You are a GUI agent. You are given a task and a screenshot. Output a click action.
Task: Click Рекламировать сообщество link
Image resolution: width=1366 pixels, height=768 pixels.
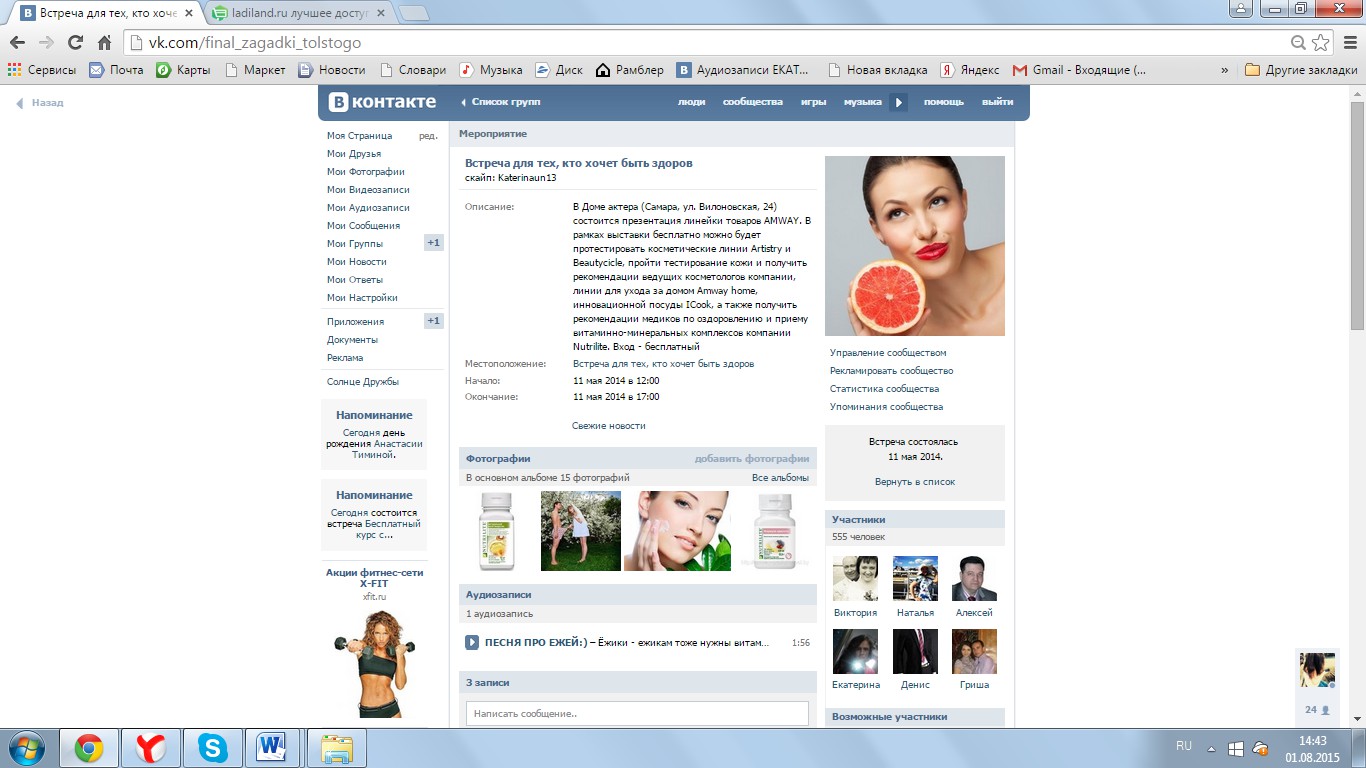click(x=891, y=371)
